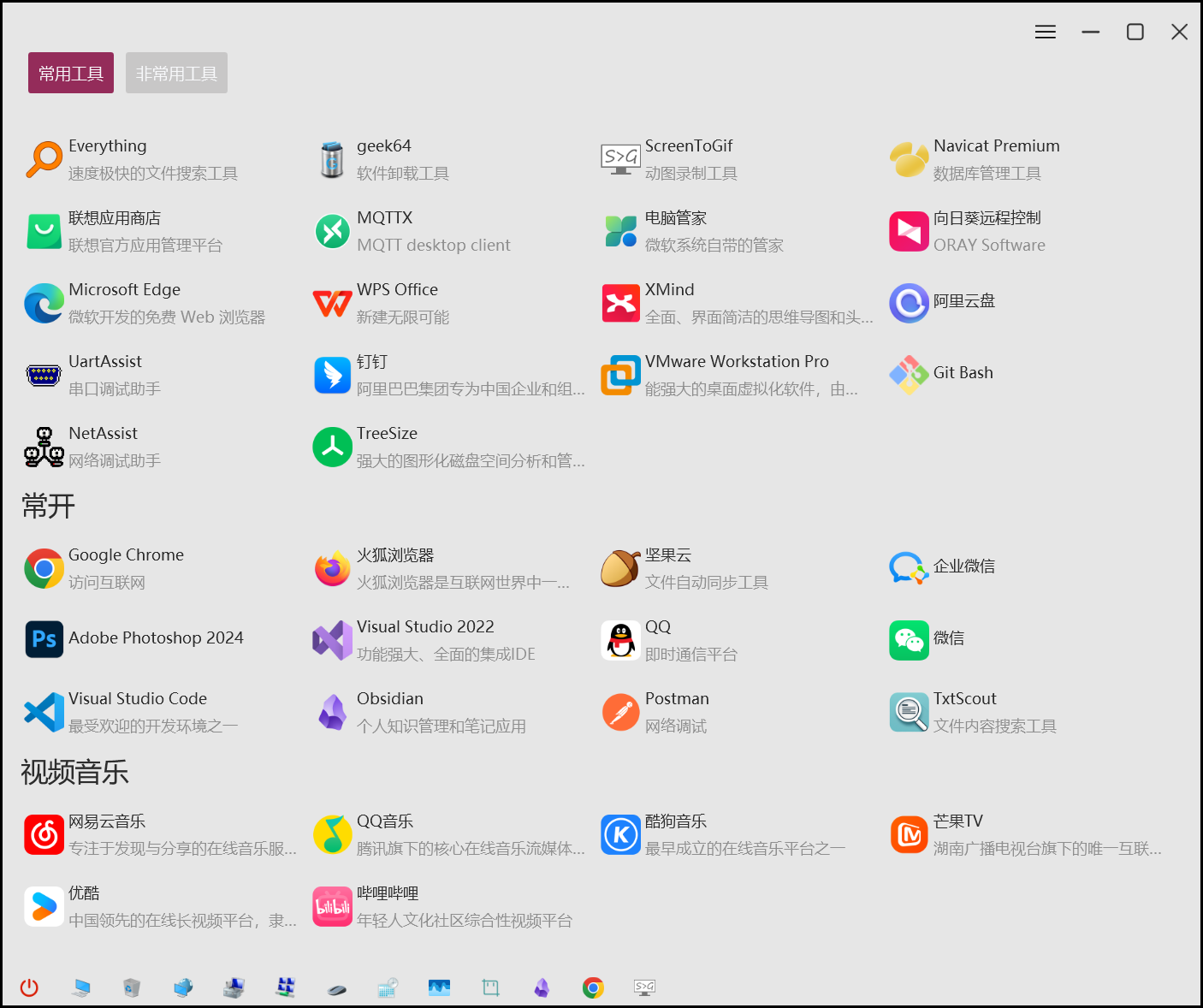Image resolution: width=1203 pixels, height=1008 pixels.
Task: Open MQTTX desktop client
Action: click(x=333, y=231)
